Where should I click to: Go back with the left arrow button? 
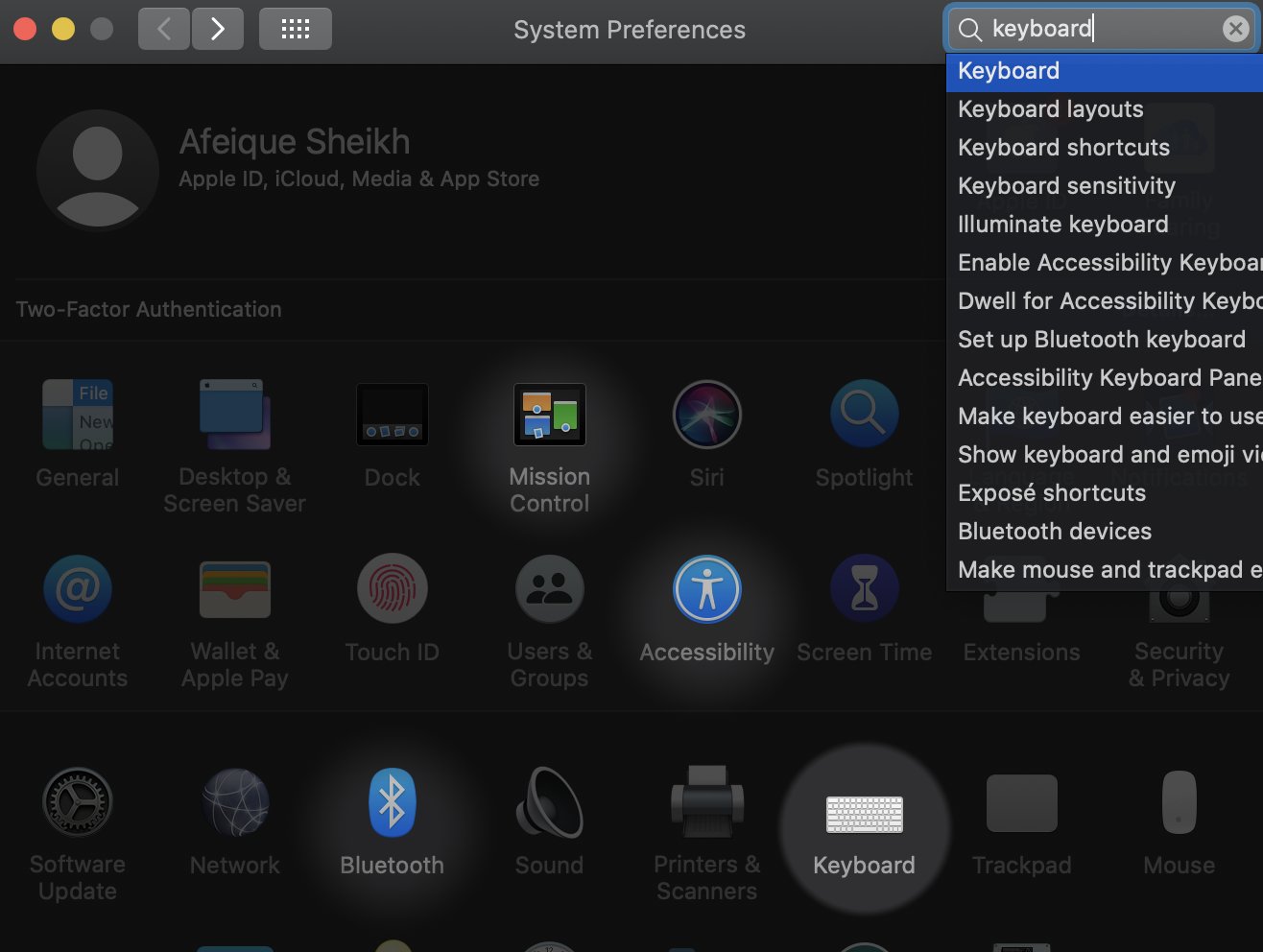click(164, 29)
